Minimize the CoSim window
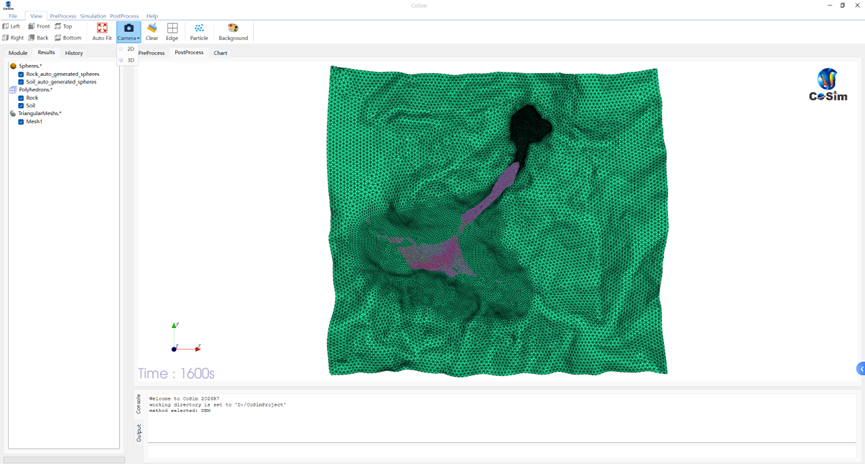 pos(830,6)
